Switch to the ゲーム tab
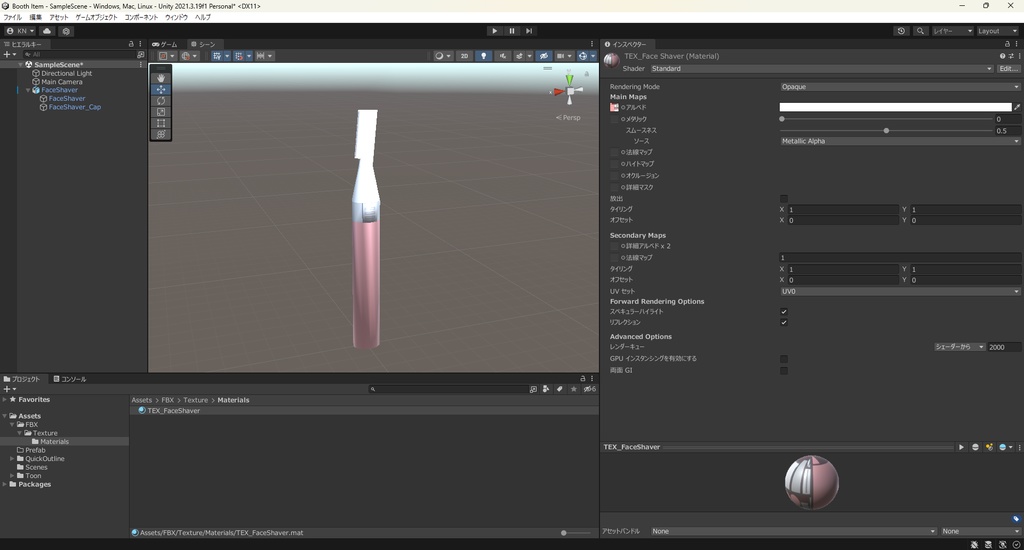The width and height of the screenshot is (1024, 550). 165,44
